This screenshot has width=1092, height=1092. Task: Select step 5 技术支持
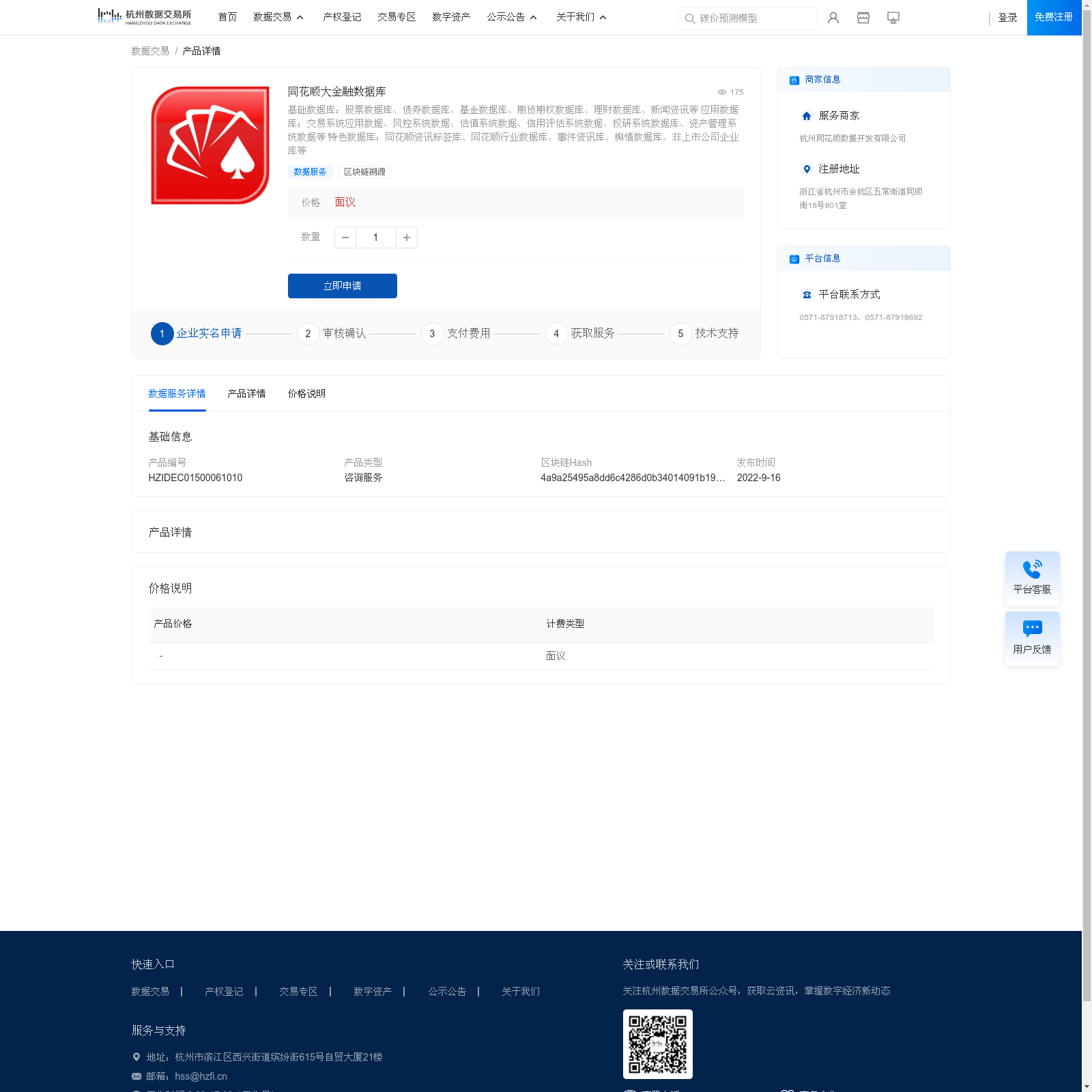coord(704,334)
